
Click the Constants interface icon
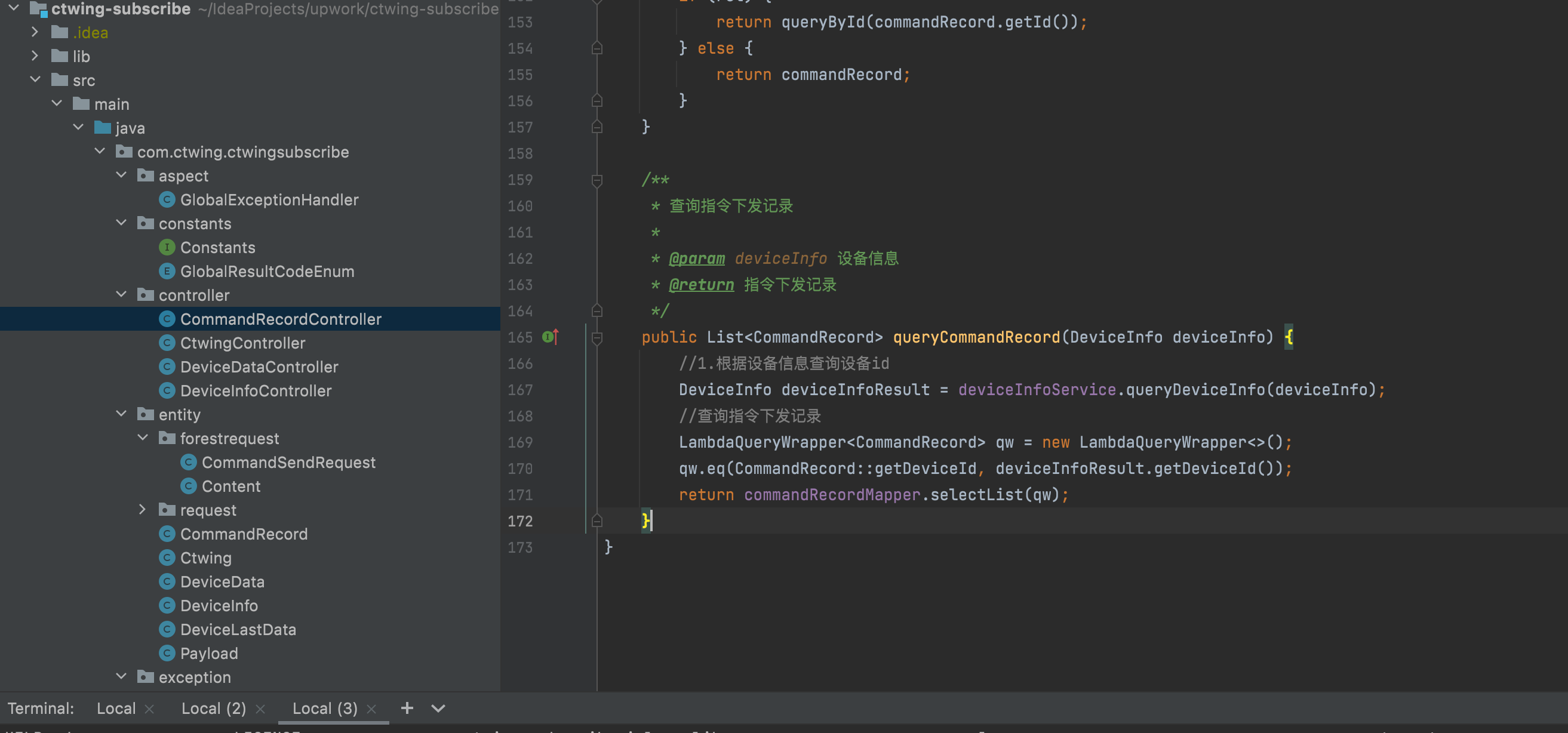[x=167, y=248]
